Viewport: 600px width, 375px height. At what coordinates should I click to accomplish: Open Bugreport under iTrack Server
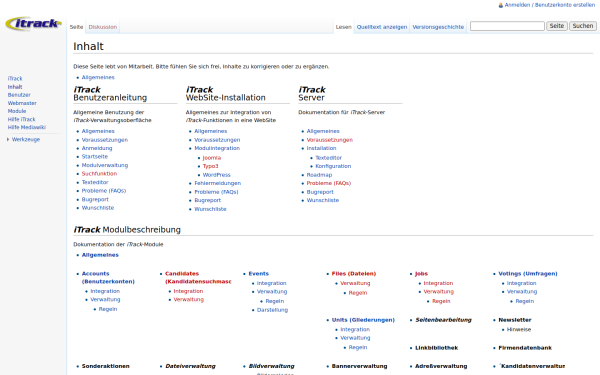click(320, 192)
